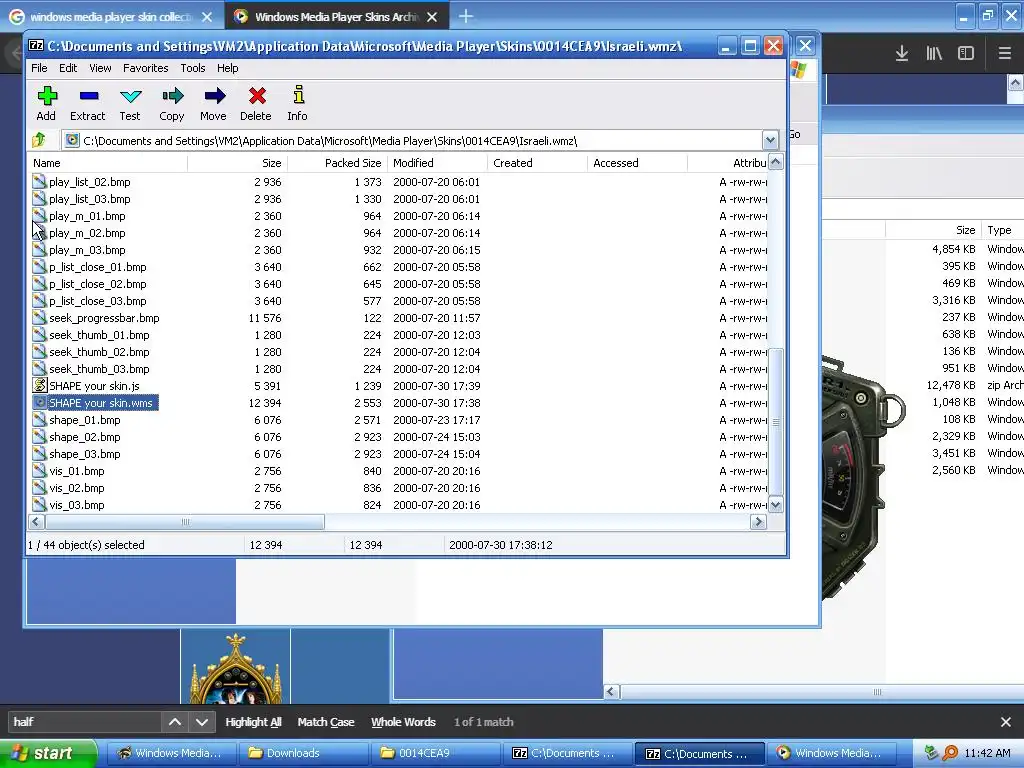Open the Tools menu
1024x768 pixels.
point(193,68)
